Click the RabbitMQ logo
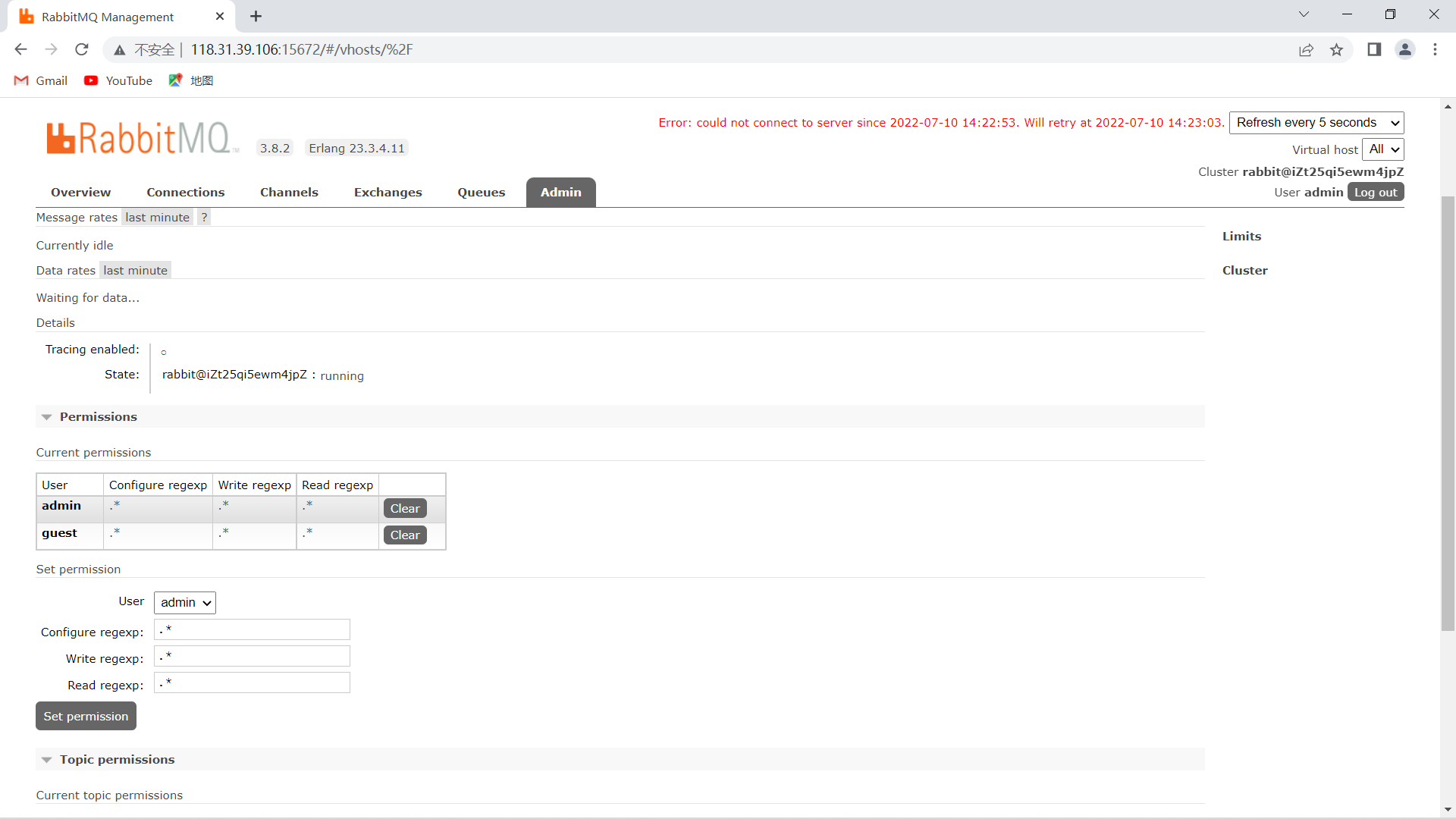 (141, 138)
